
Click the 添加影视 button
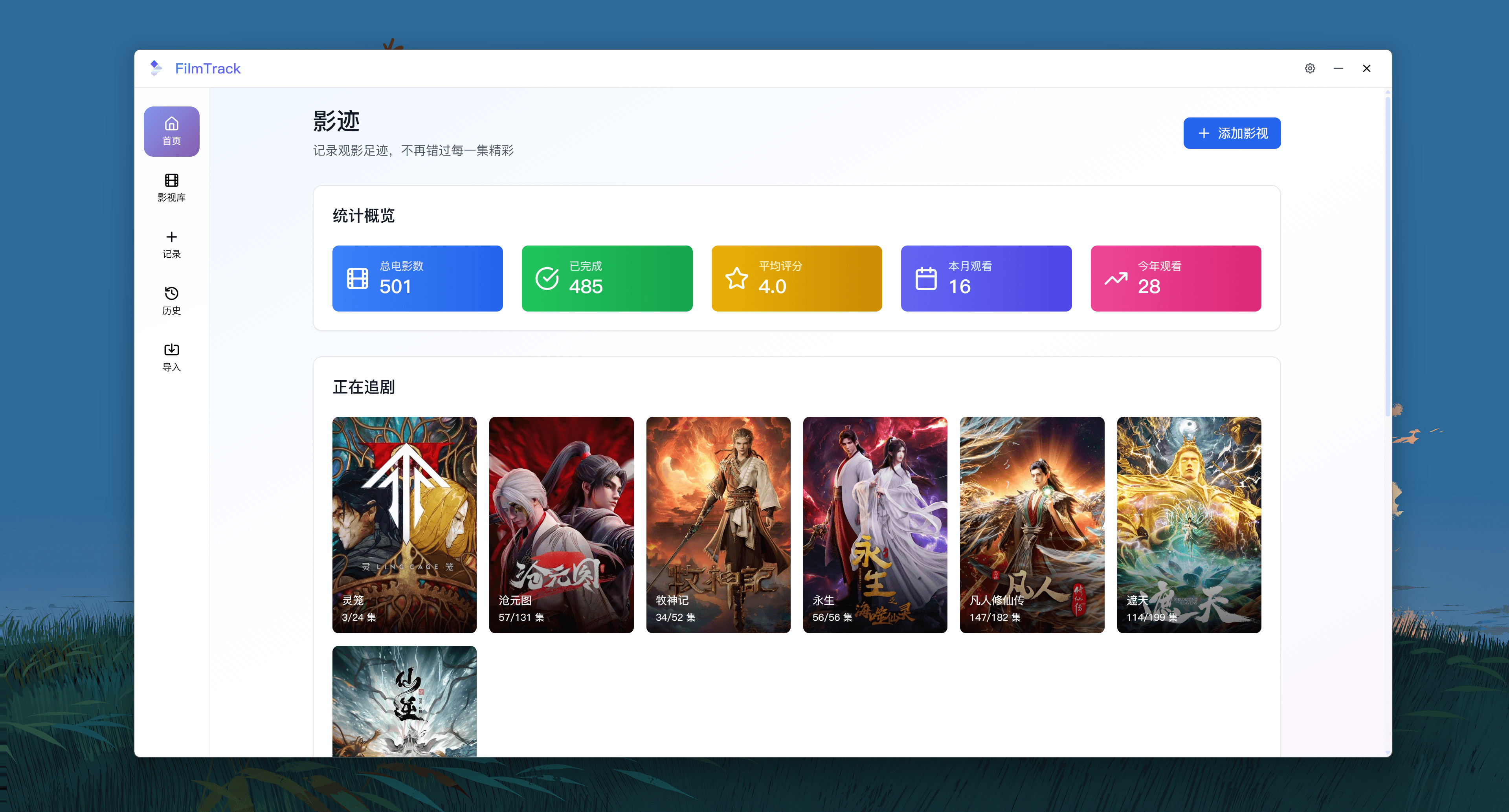click(x=1231, y=132)
